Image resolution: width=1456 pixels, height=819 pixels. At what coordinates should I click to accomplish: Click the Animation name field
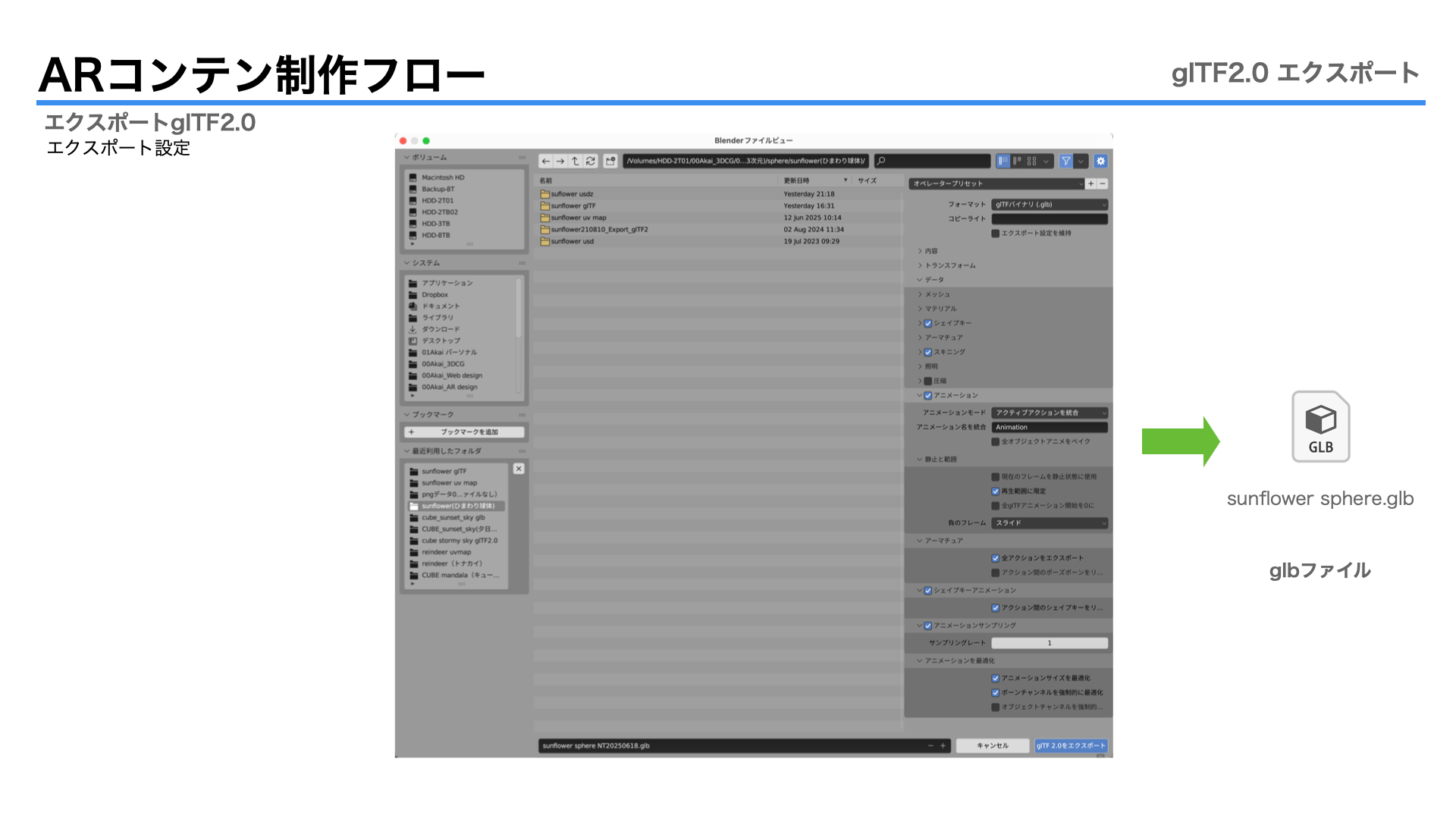pyautogui.click(x=1050, y=428)
